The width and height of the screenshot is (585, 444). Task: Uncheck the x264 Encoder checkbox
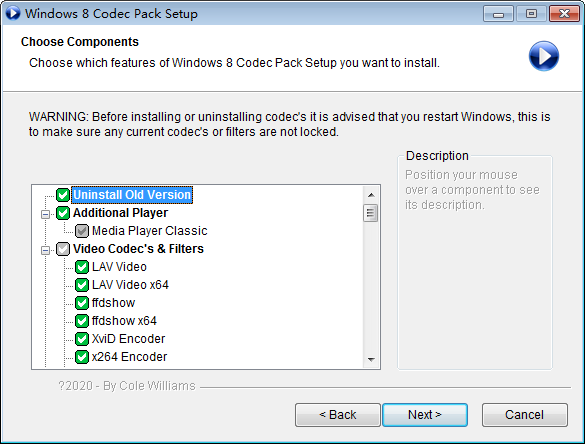(x=82, y=357)
